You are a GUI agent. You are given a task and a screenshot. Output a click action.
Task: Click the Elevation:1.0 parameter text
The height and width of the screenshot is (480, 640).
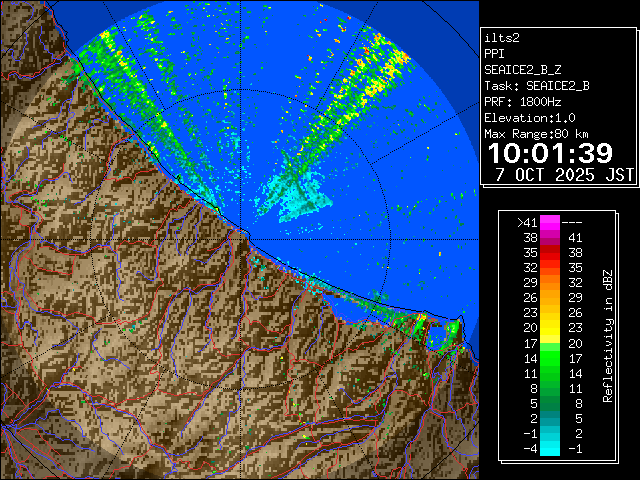coord(532,117)
